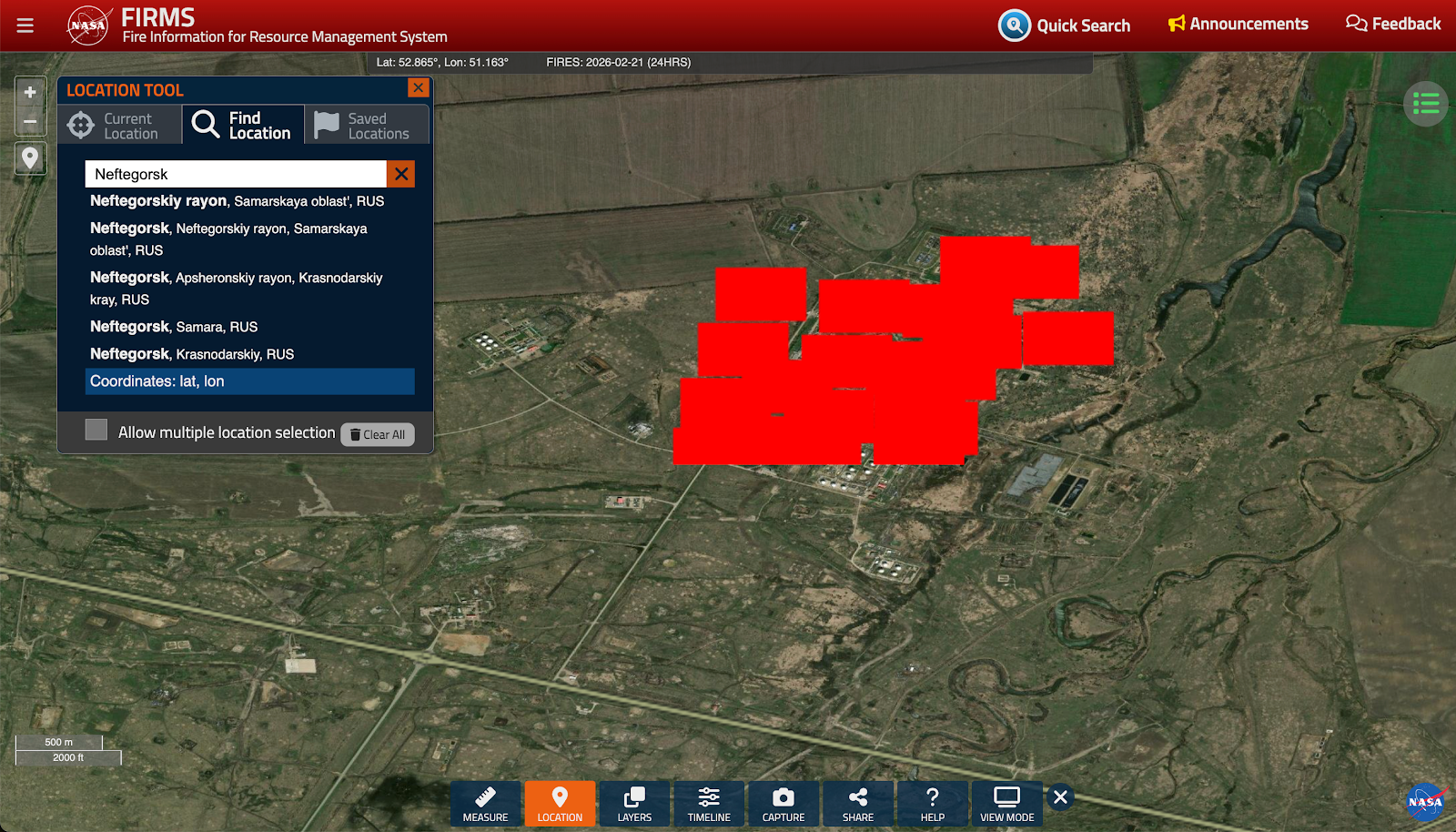Open the green legend list button

click(1426, 104)
